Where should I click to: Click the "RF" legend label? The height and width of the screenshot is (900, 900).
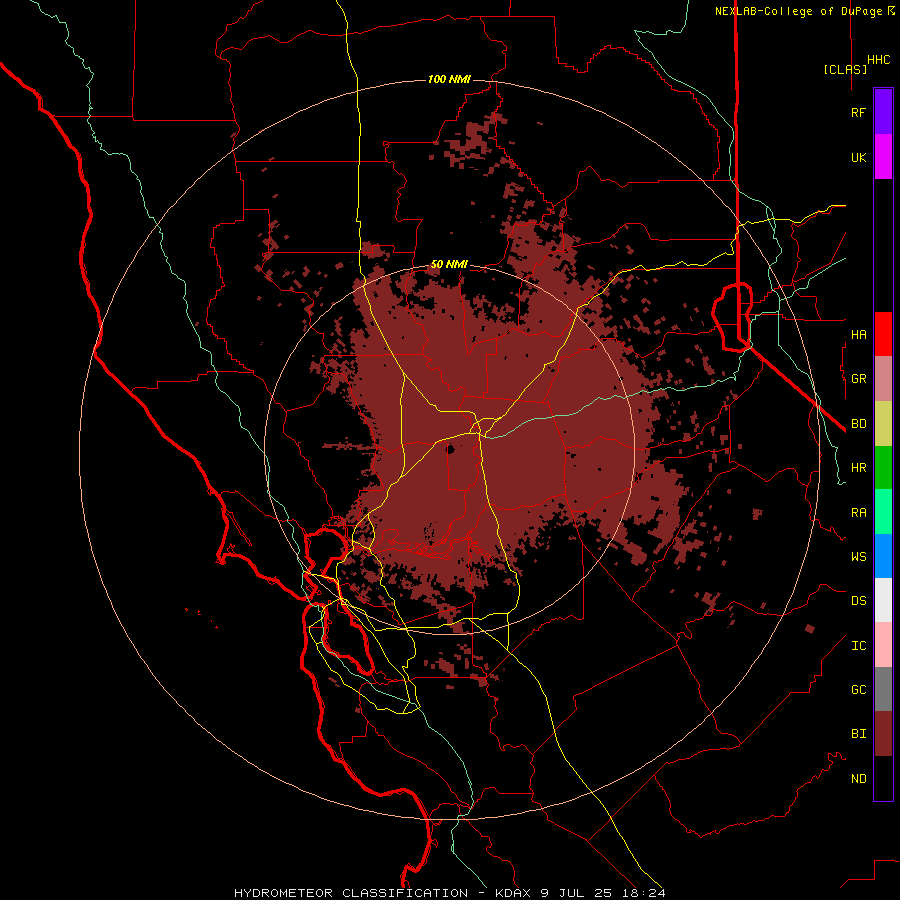pyautogui.click(x=858, y=112)
